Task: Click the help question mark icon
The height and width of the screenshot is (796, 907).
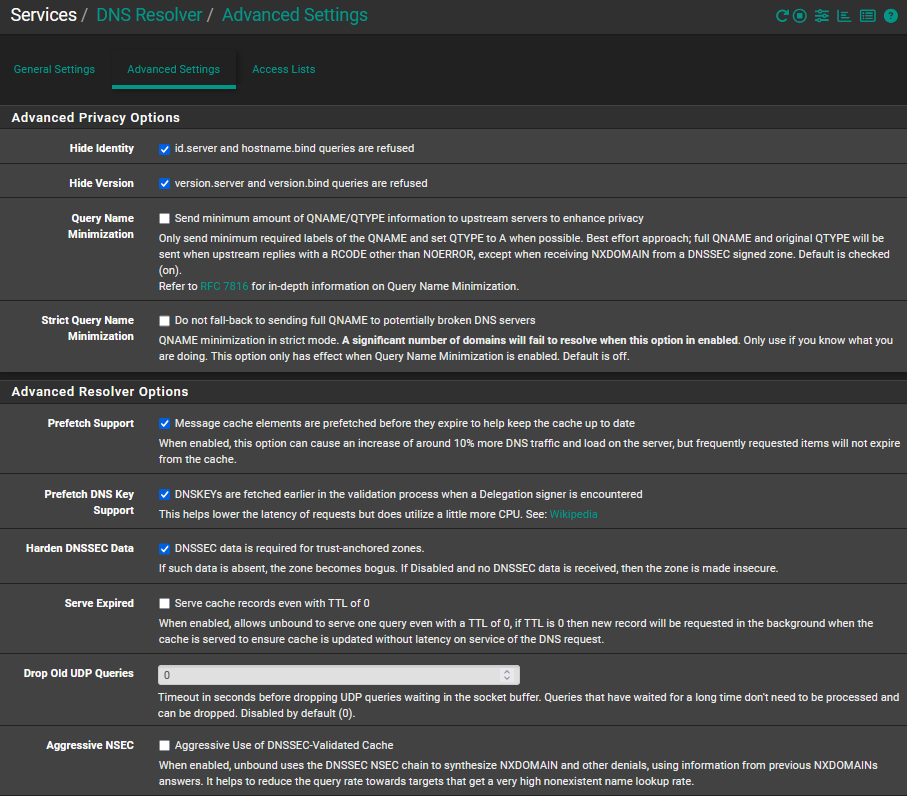Action: pyautogui.click(x=890, y=16)
